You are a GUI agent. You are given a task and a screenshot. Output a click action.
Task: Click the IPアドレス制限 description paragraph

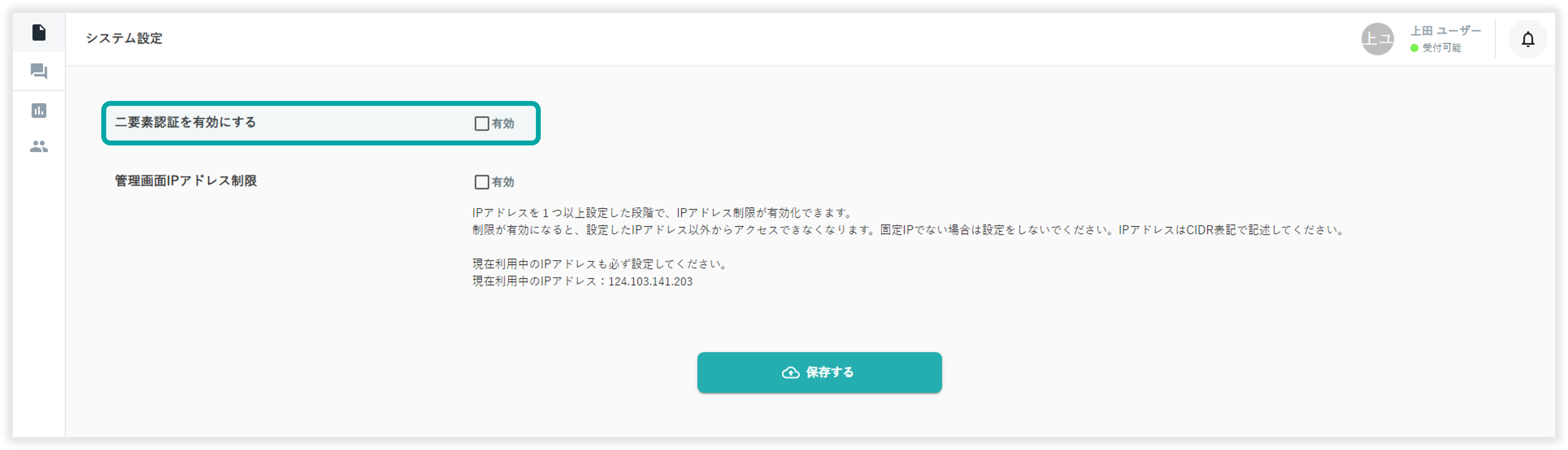908,221
